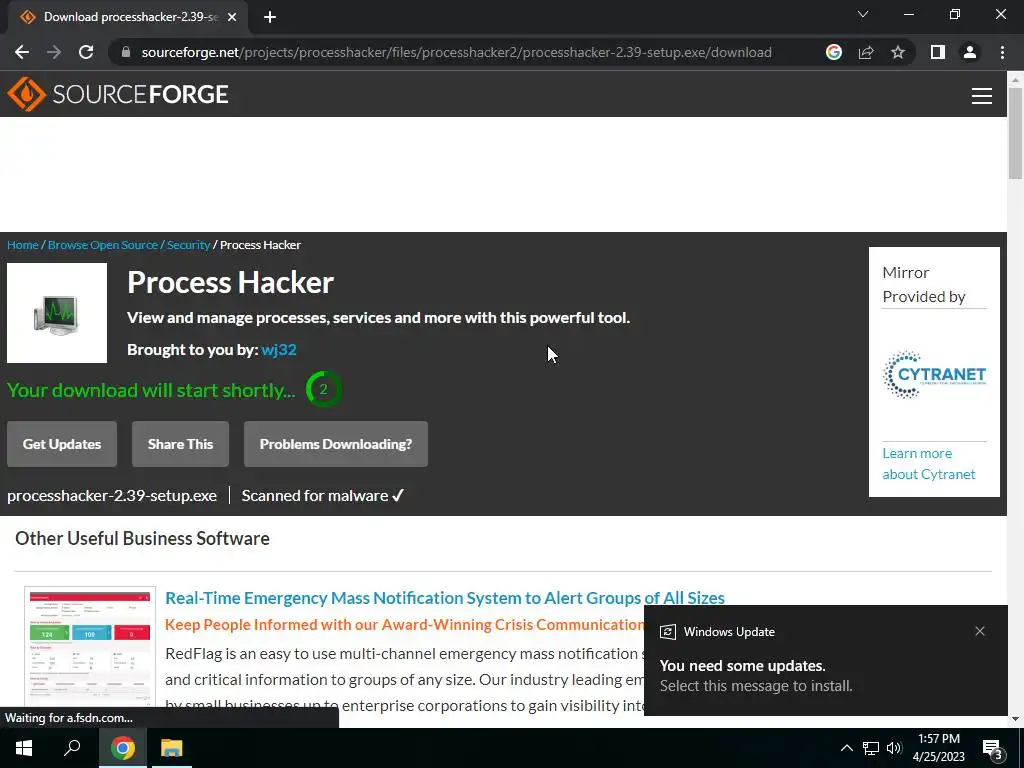The width and height of the screenshot is (1024, 768).
Task: Click the Google icon in the address bar
Action: pos(834,52)
